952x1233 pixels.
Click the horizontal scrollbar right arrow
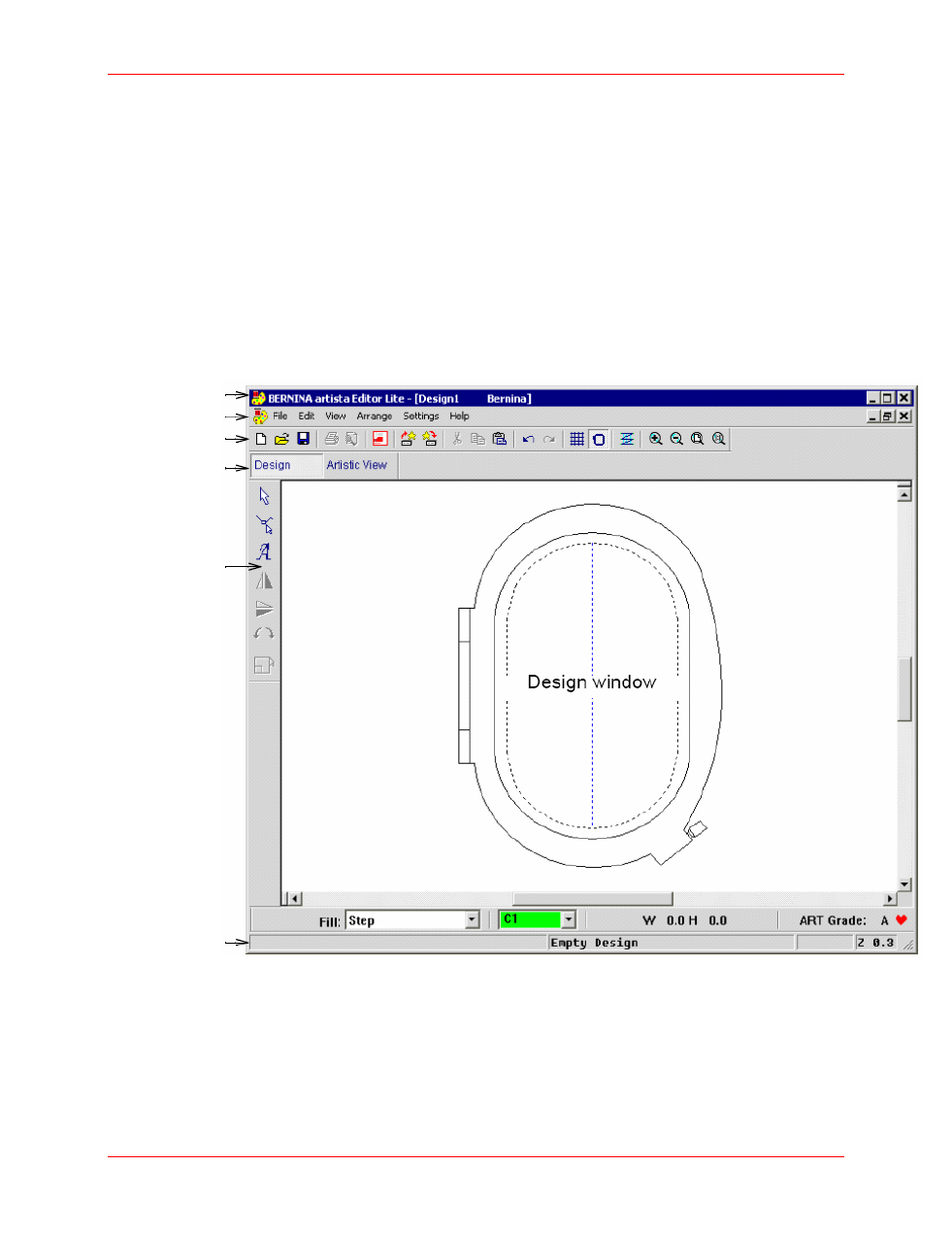click(890, 899)
